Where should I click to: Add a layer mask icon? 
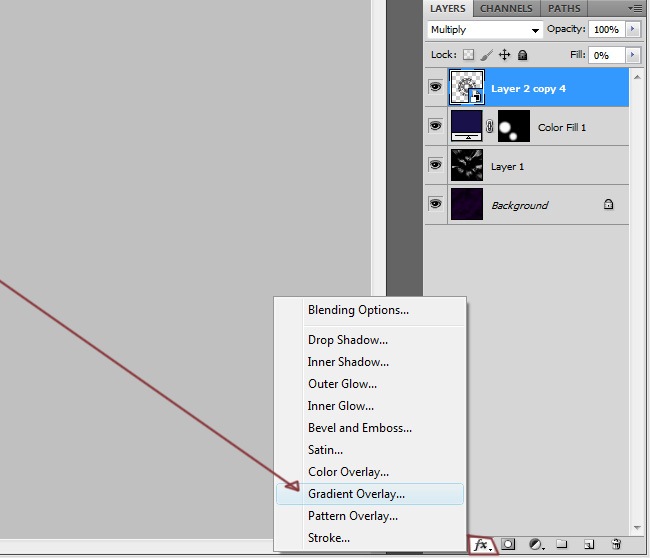[x=508, y=544]
